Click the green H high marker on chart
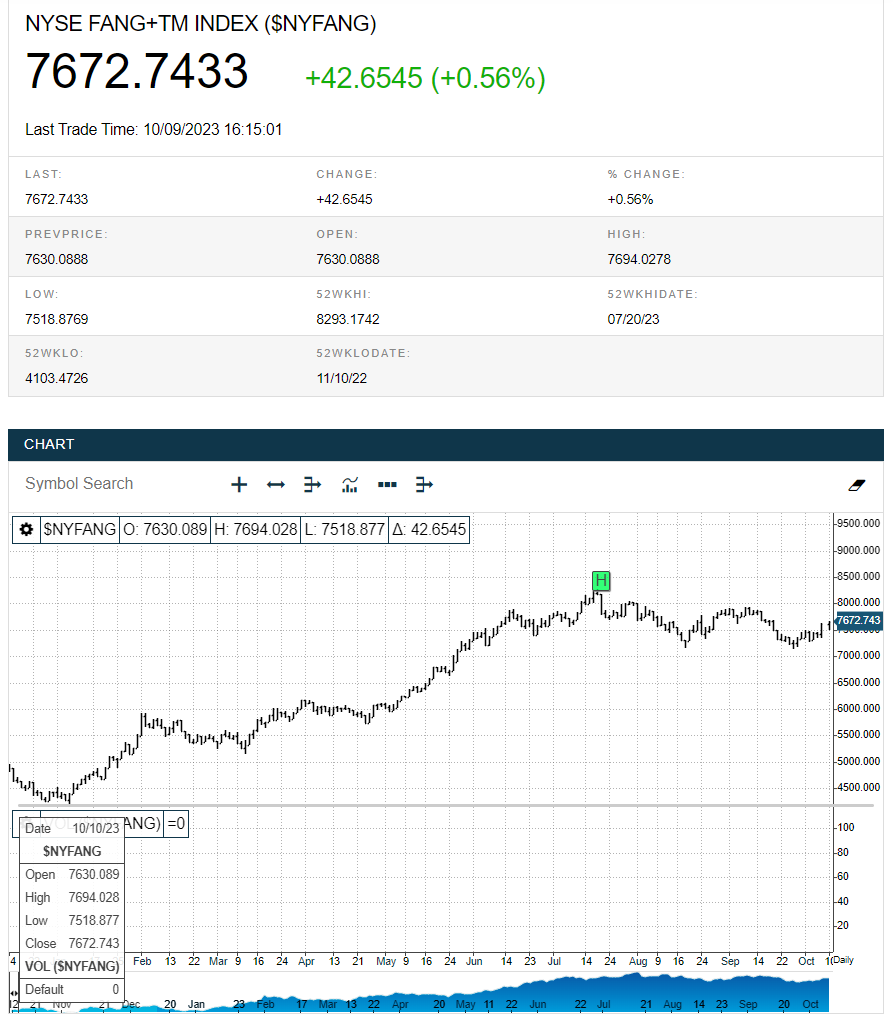Screen dimensions: 893x1030 coord(601,581)
